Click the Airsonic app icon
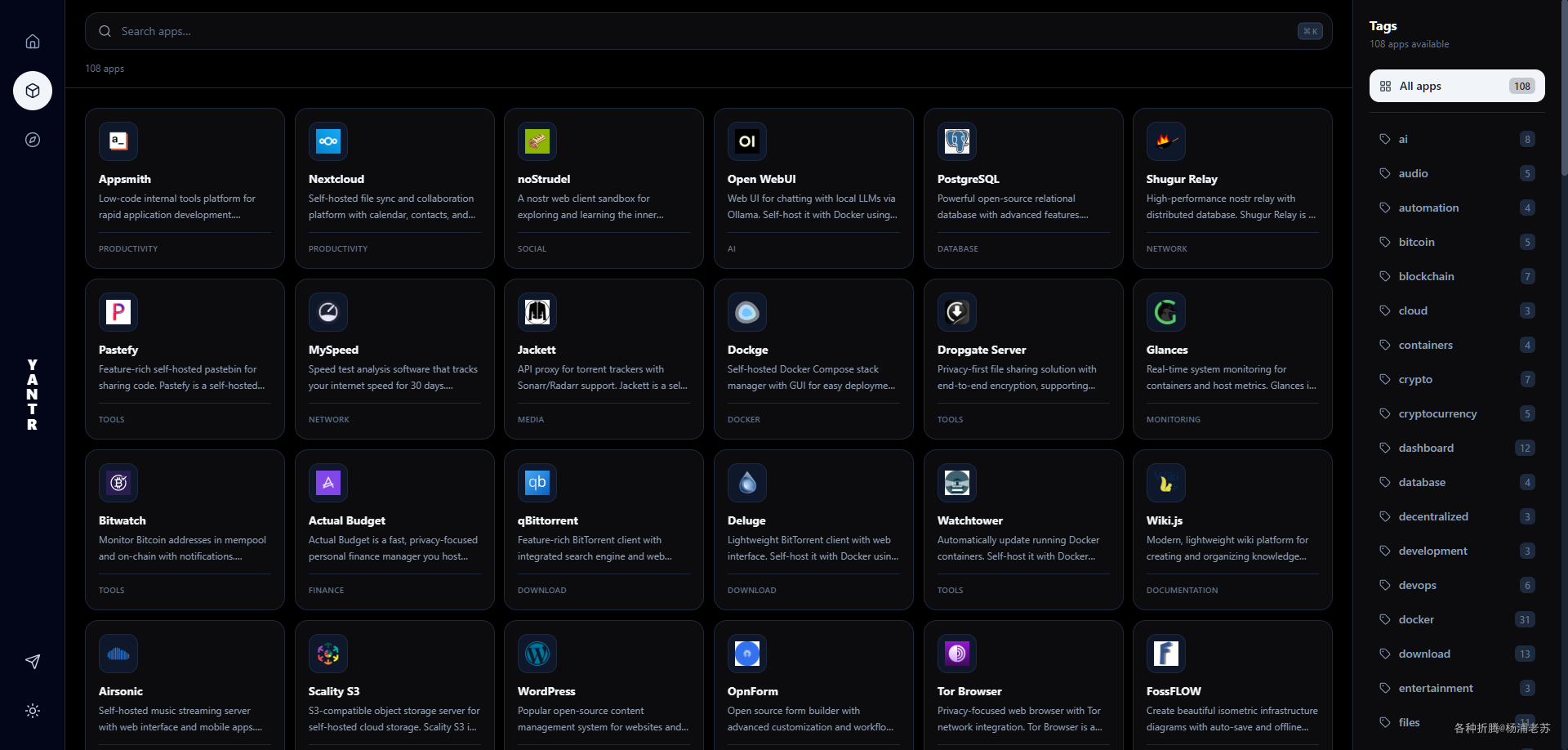Screen dimensions: 1568x750 click(x=118, y=654)
